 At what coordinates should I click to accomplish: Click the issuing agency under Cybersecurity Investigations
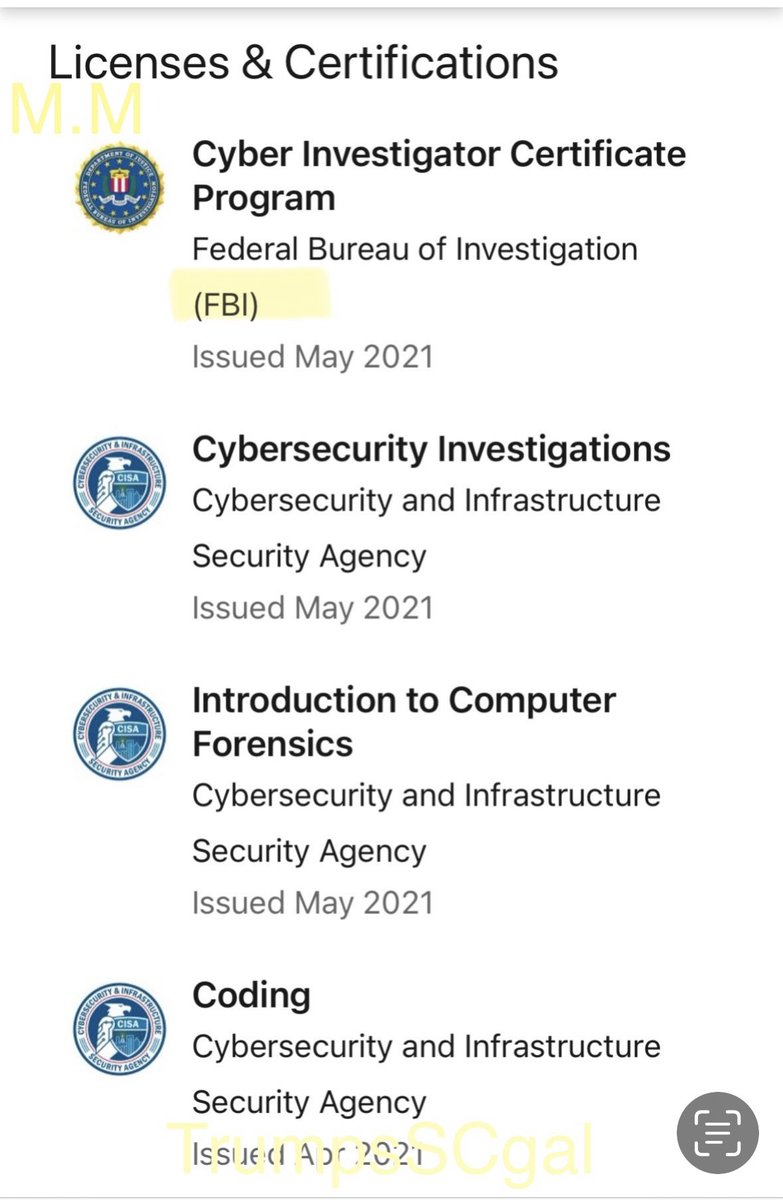426,527
